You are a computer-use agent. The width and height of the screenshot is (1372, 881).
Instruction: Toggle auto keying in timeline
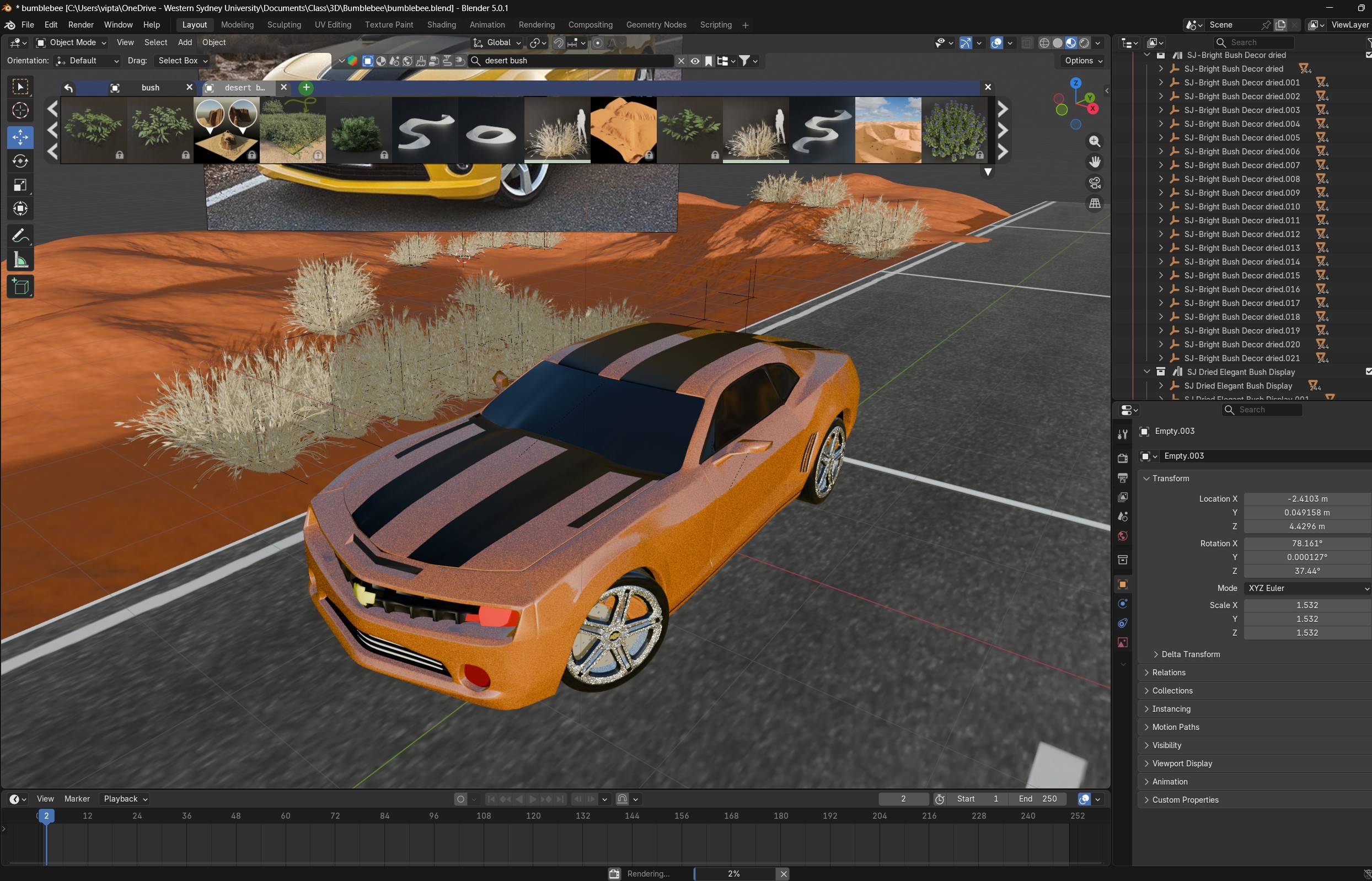460,799
